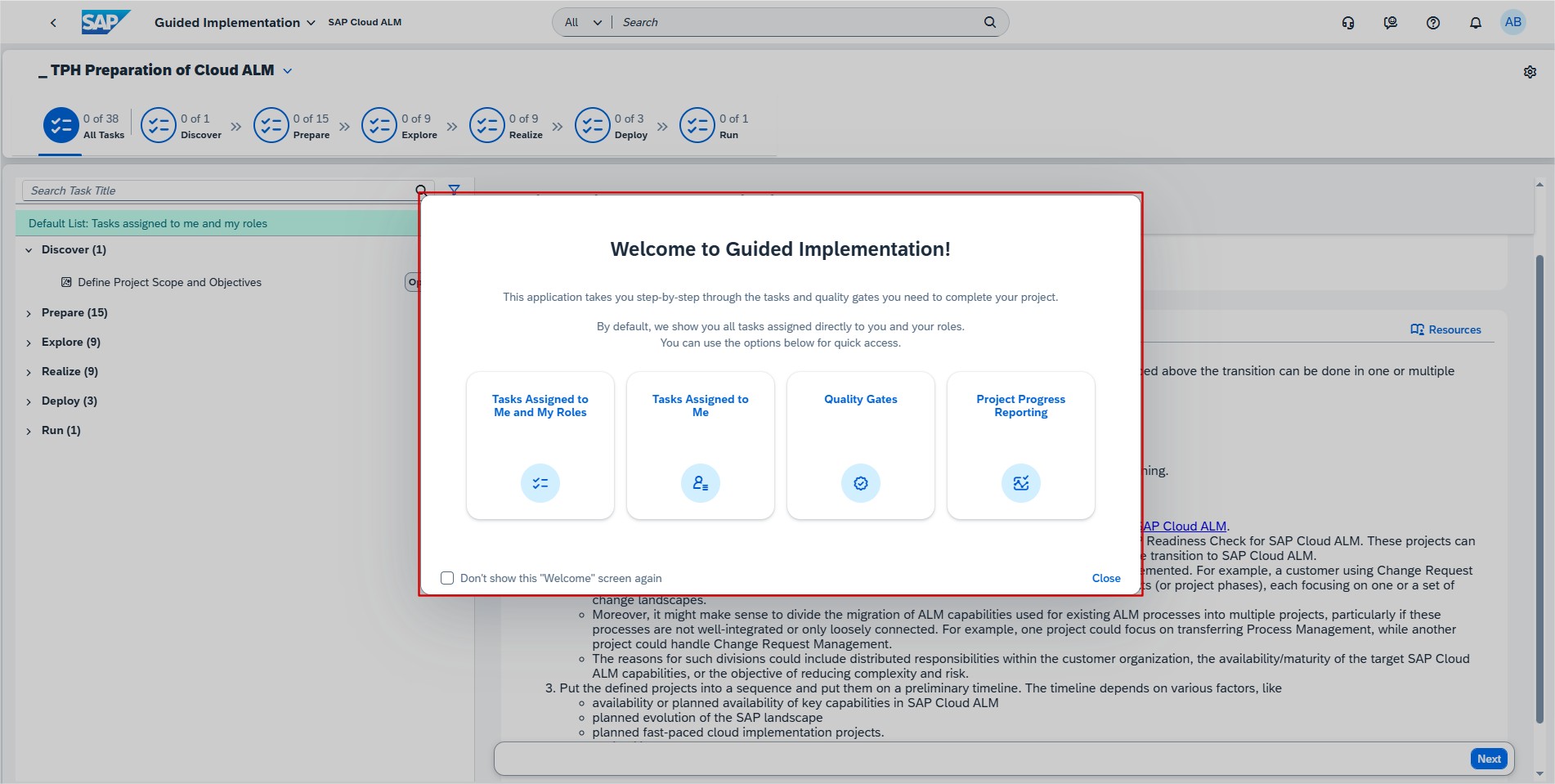Close the Welcome dialog
Image resolution: width=1555 pixels, height=784 pixels.
point(1105,578)
